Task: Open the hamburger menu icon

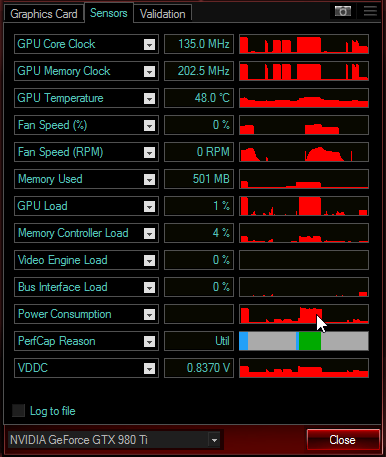Action: point(370,11)
